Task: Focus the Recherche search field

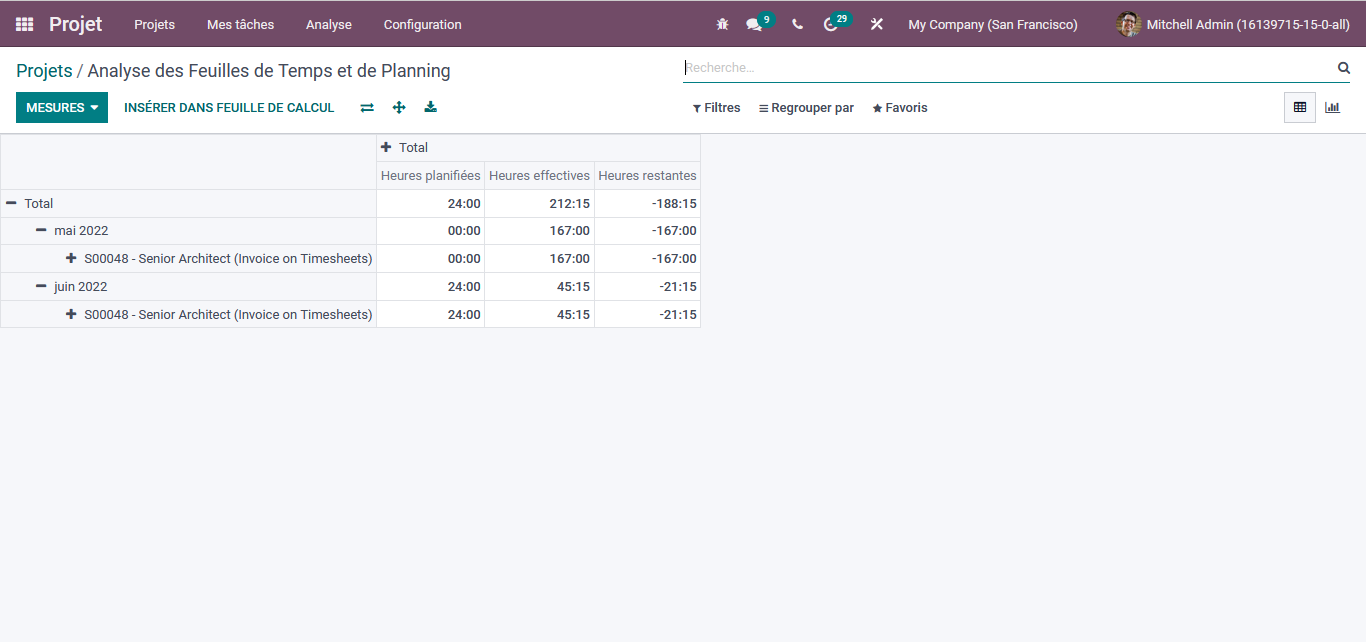Action: coord(1008,68)
